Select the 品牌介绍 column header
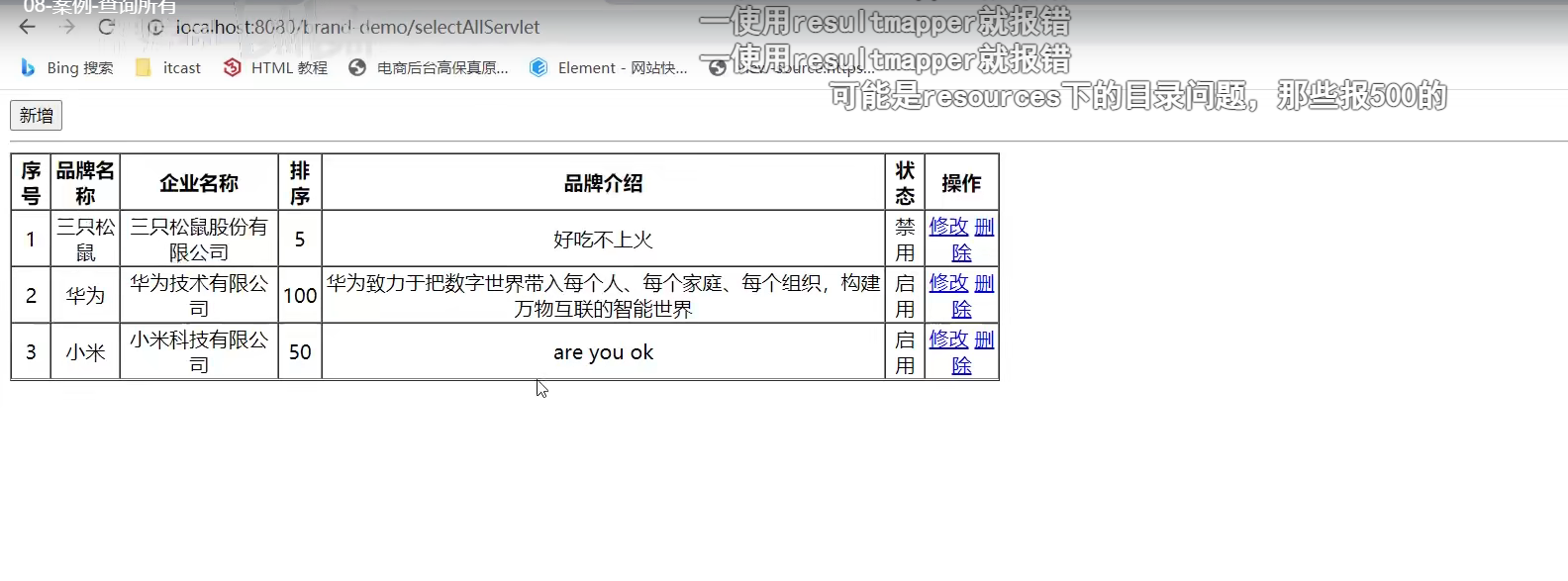The image size is (1568, 581). tap(603, 183)
